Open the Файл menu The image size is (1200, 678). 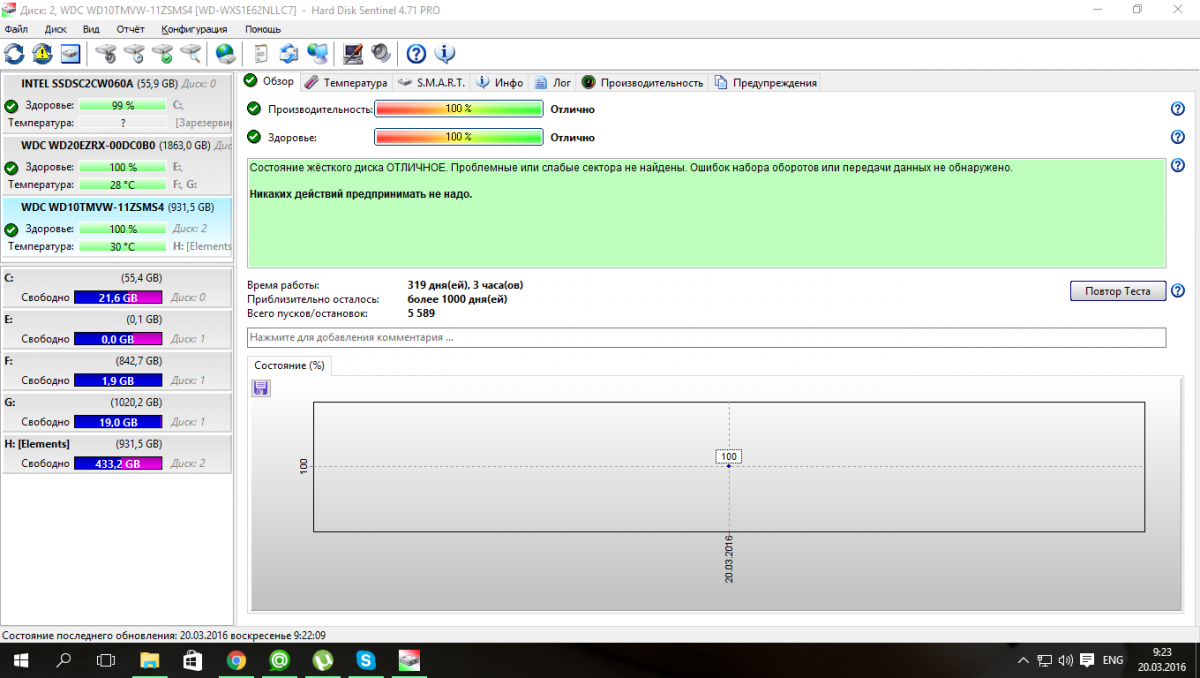pyautogui.click(x=15, y=29)
